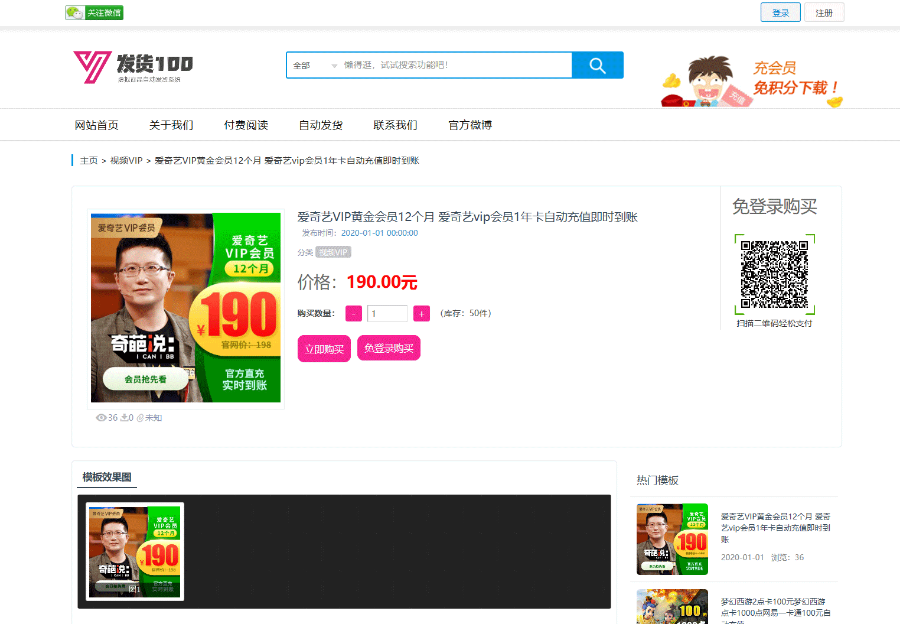Click the main iQiyi VIP product image
900x624 pixels.
pos(186,308)
